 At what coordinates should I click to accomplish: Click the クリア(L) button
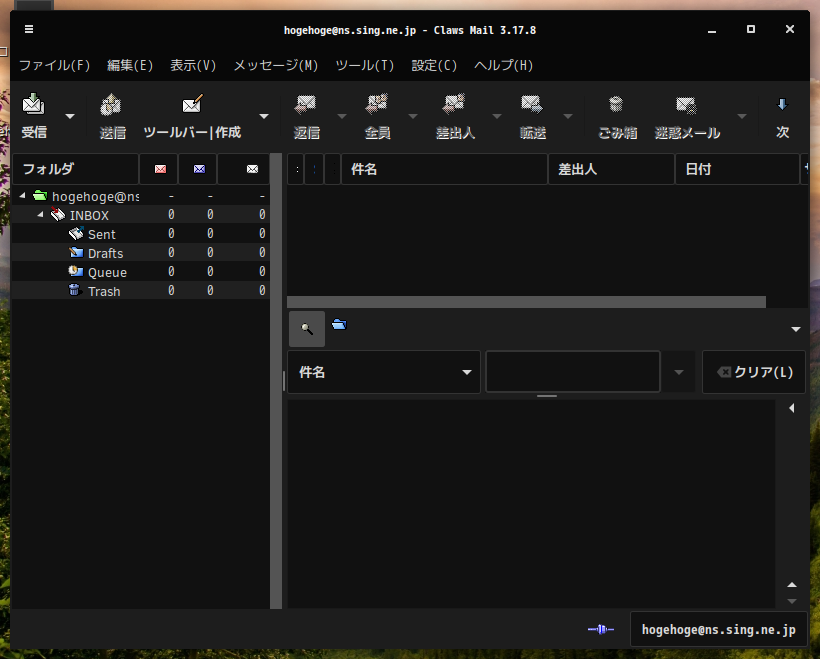(754, 372)
